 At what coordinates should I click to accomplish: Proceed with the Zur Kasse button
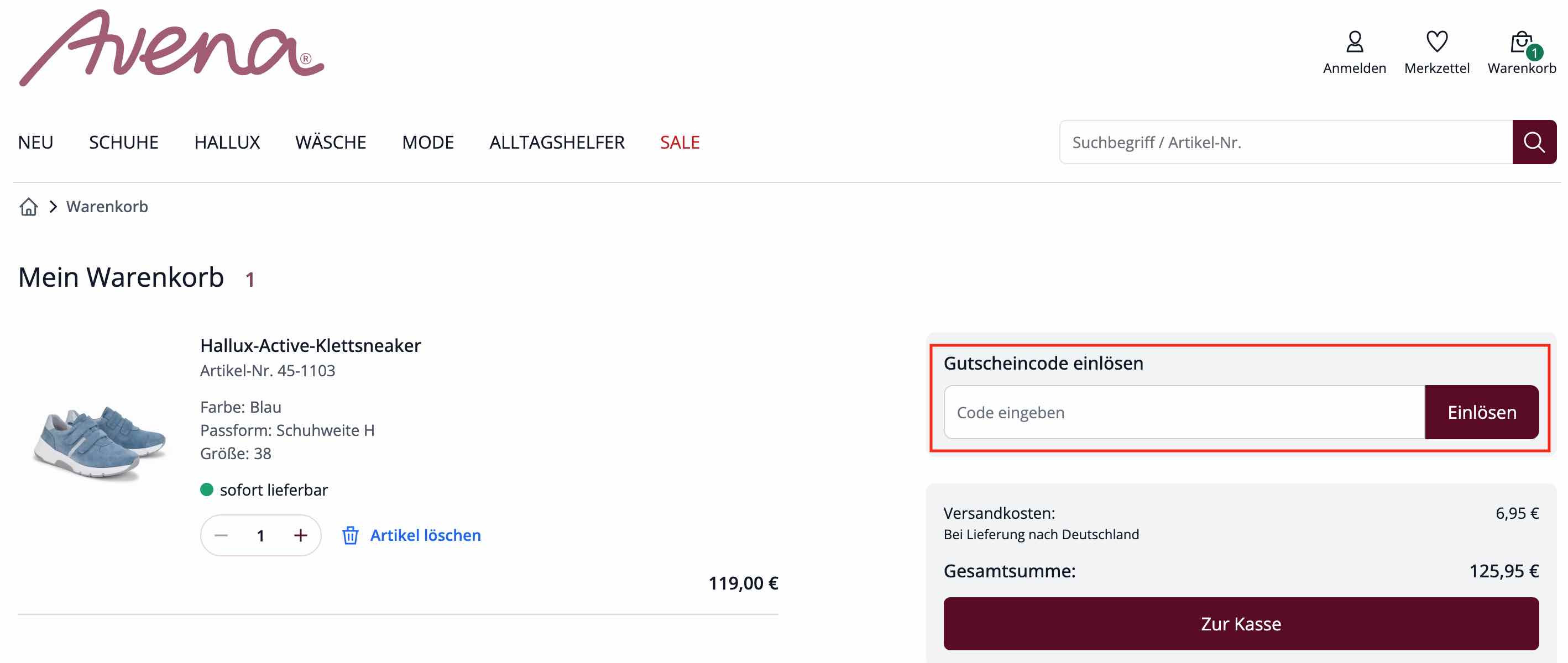click(x=1240, y=623)
